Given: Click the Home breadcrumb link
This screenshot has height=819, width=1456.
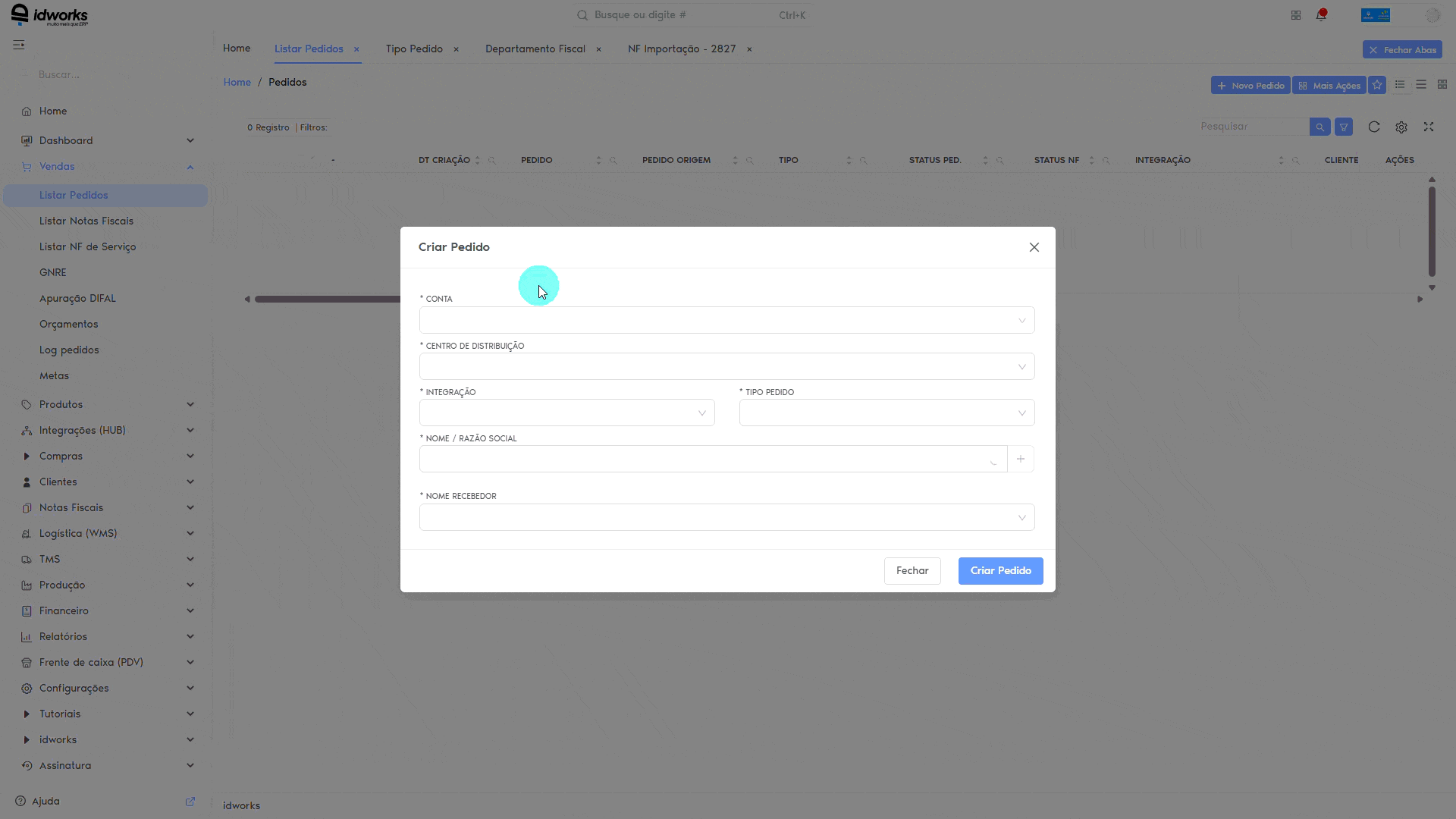Looking at the screenshot, I should click(237, 82).
